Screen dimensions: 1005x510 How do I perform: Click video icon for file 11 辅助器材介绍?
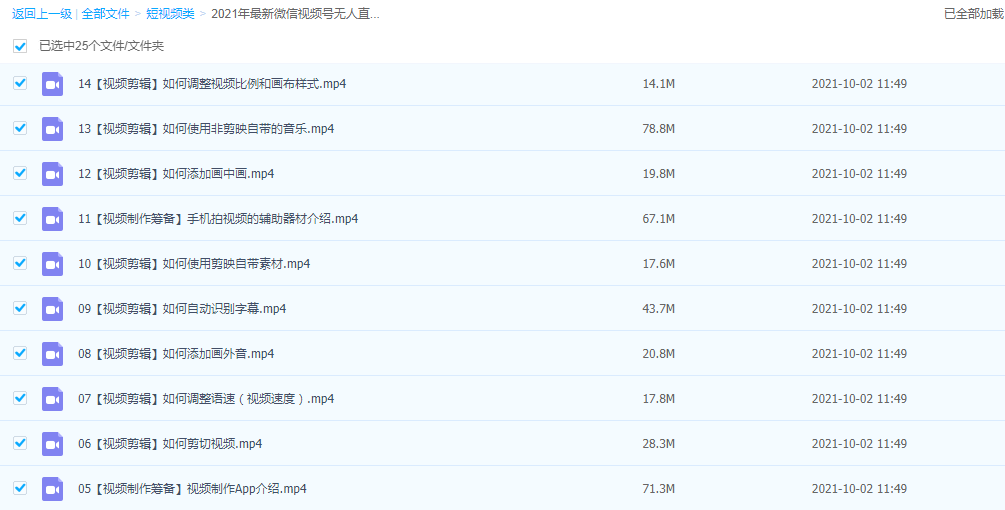52,219
